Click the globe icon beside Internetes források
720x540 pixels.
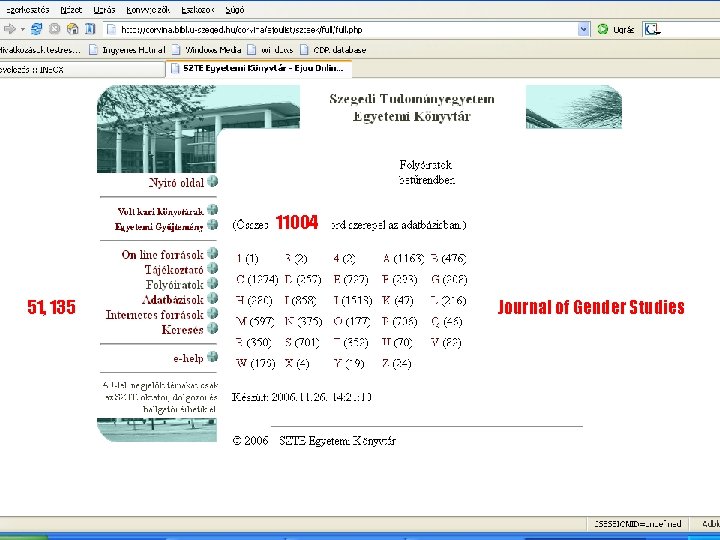pyautogui.click(x=212, y=313)
